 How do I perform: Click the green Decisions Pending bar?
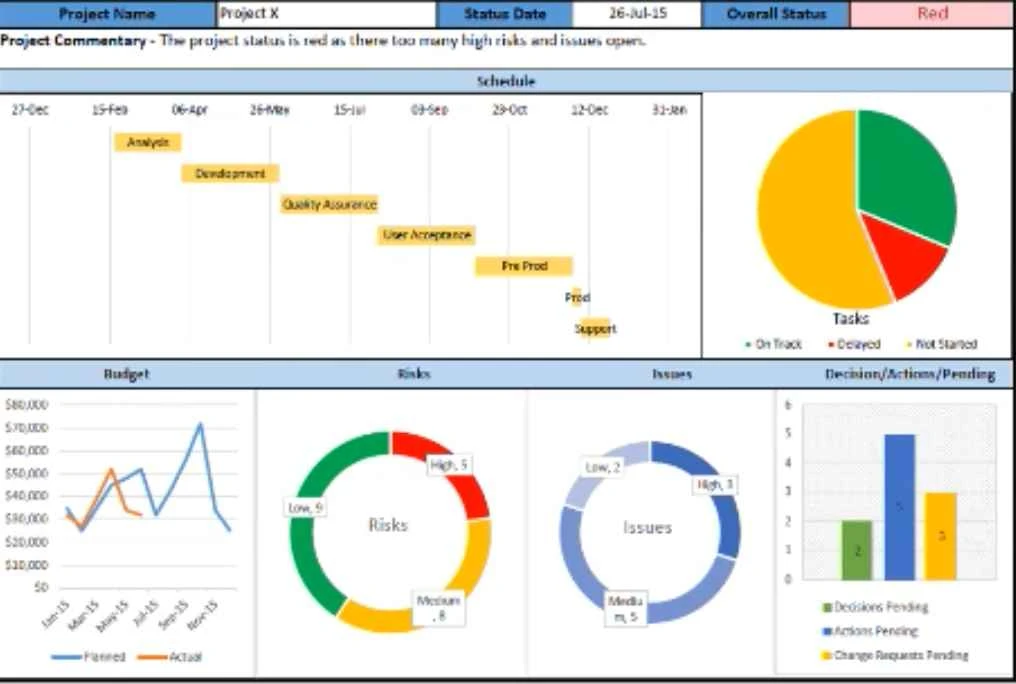[857, 551]
